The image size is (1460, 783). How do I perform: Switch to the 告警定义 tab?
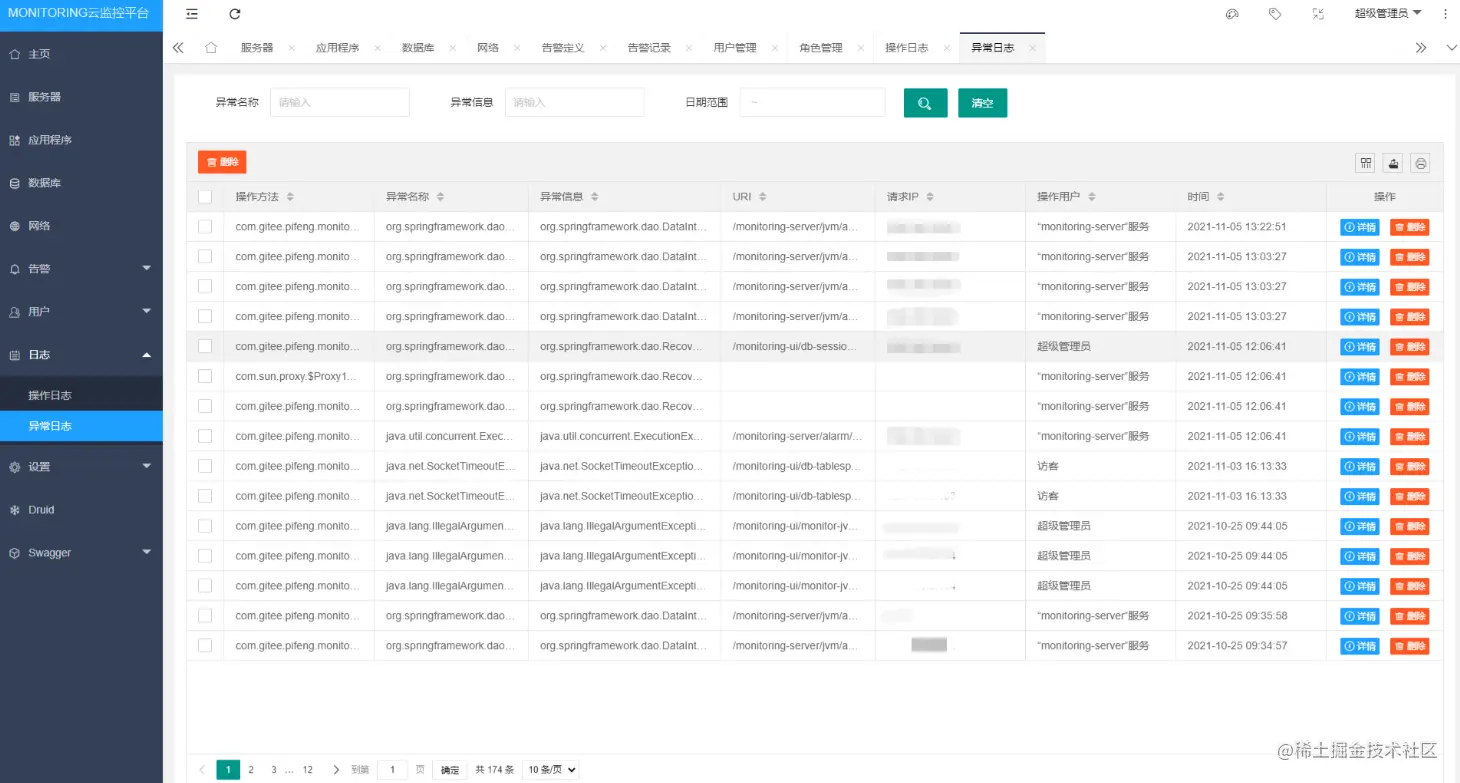tap(562, 48)
